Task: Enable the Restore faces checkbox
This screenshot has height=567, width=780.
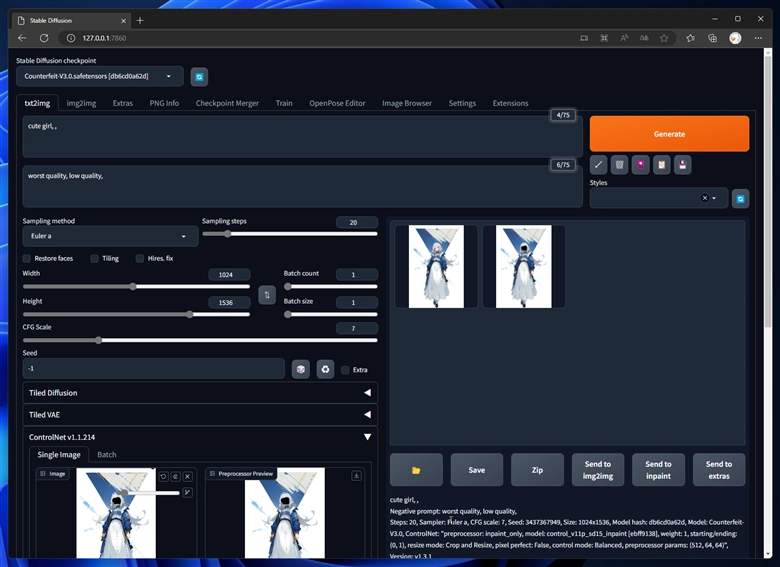Action: tap(28, 258)
